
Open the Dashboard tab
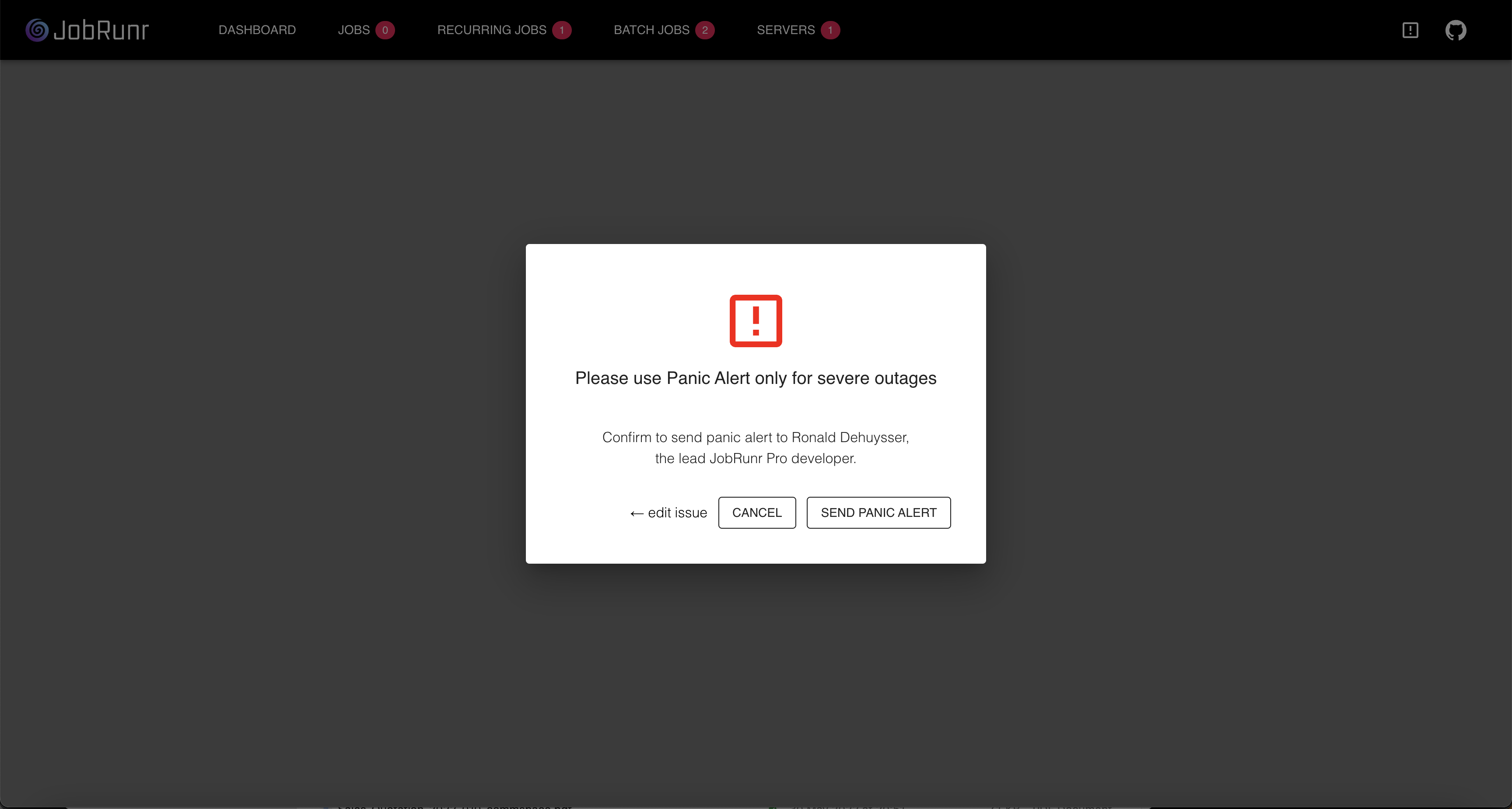click(x=257, y=30)
